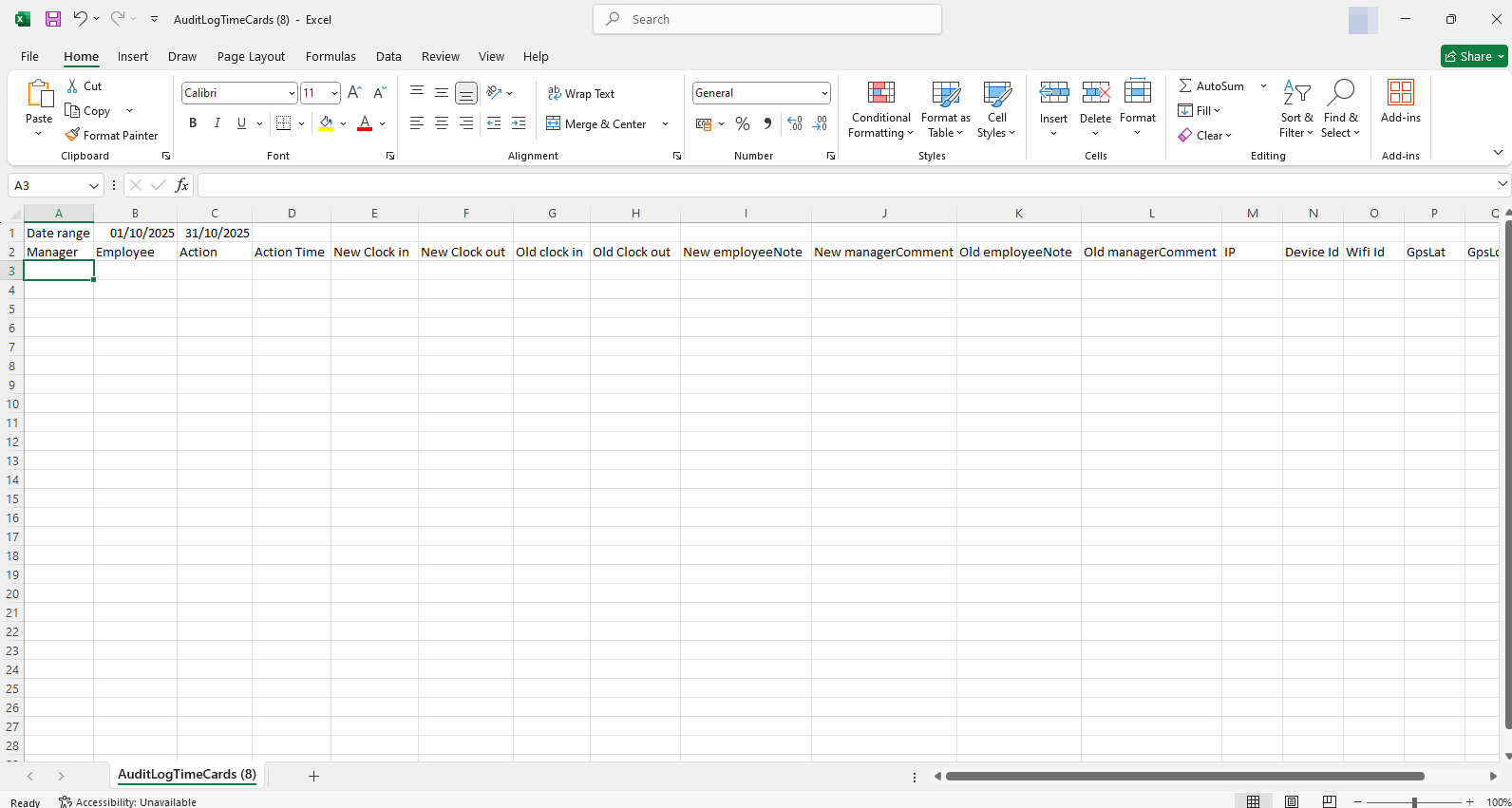The width and height of the screenshot is (1512, 808).
Task: Open Sort & Filter tool
Action: [x=1296, y=109]
